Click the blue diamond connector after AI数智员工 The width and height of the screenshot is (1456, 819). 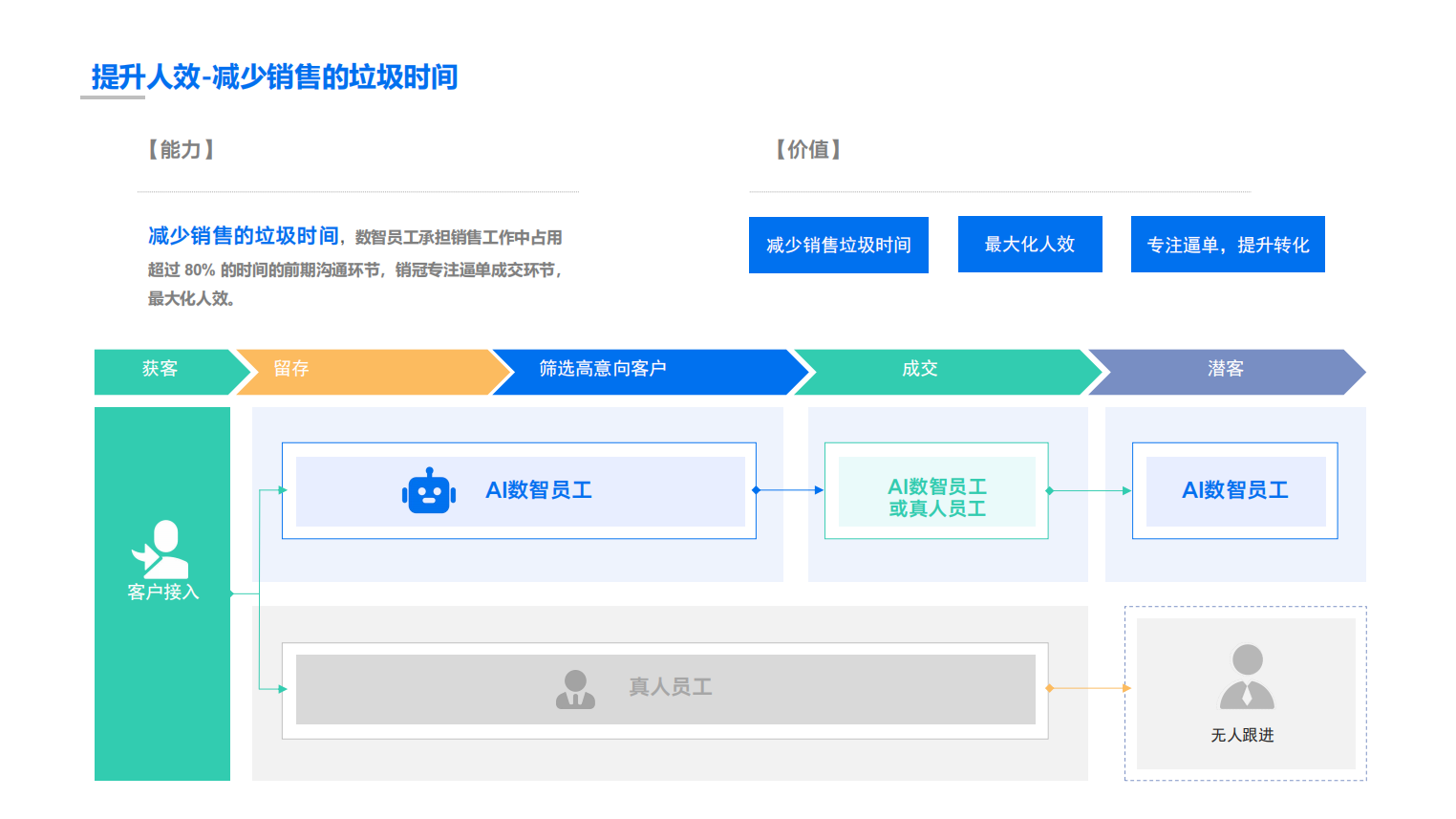click(x=754, y=490)
